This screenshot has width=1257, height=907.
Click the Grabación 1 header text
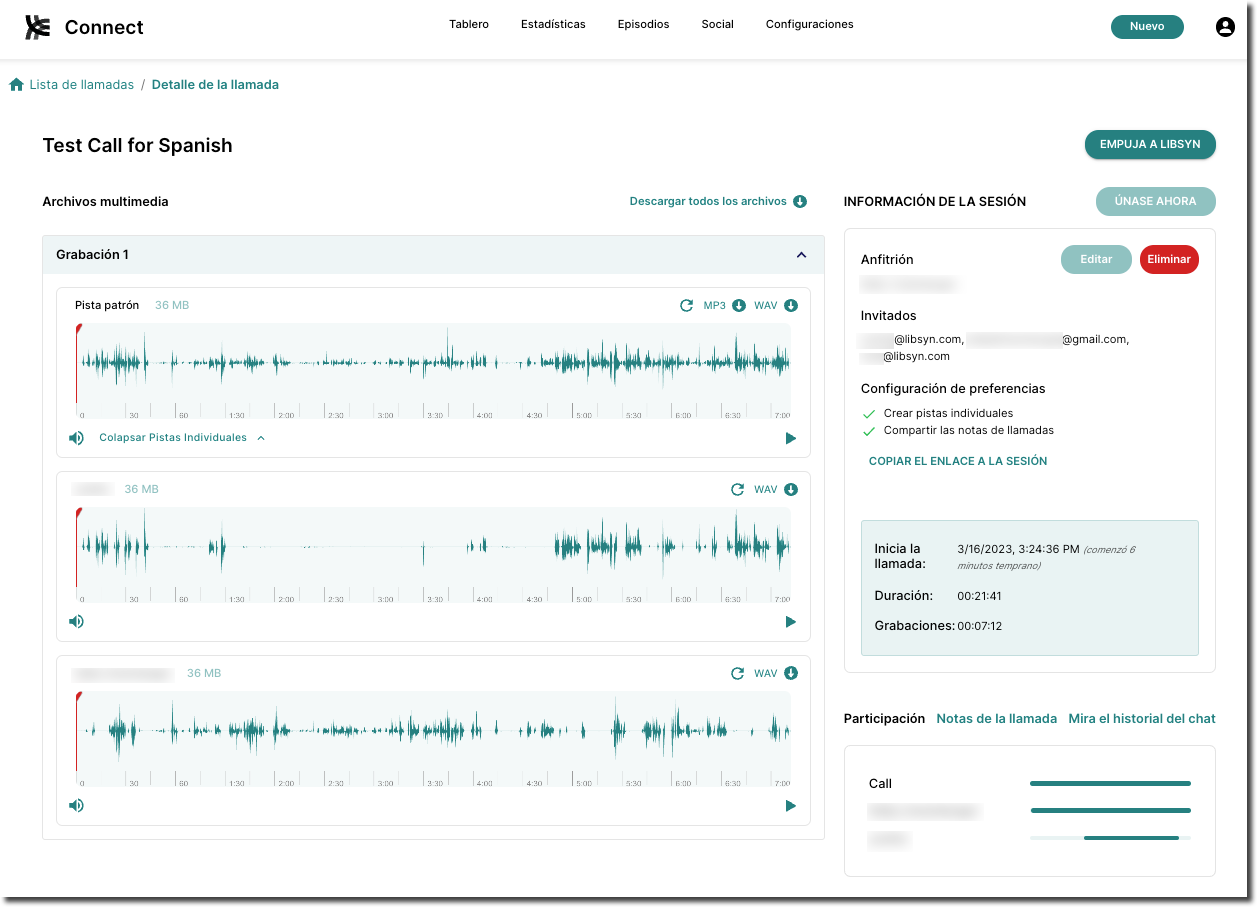[92, 255]
